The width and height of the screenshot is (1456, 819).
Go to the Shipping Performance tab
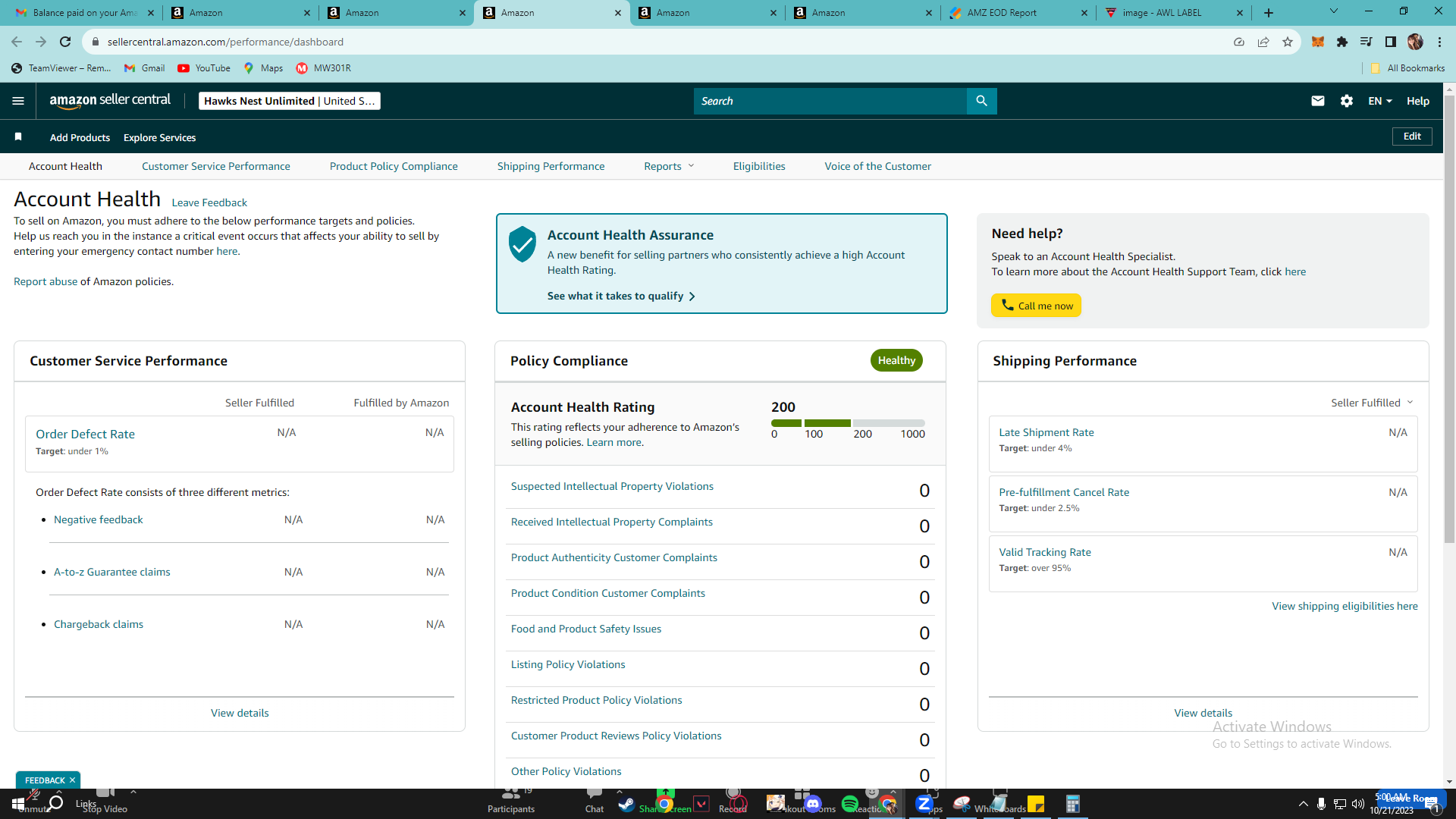pyautogui.click(x=551, y=166)
